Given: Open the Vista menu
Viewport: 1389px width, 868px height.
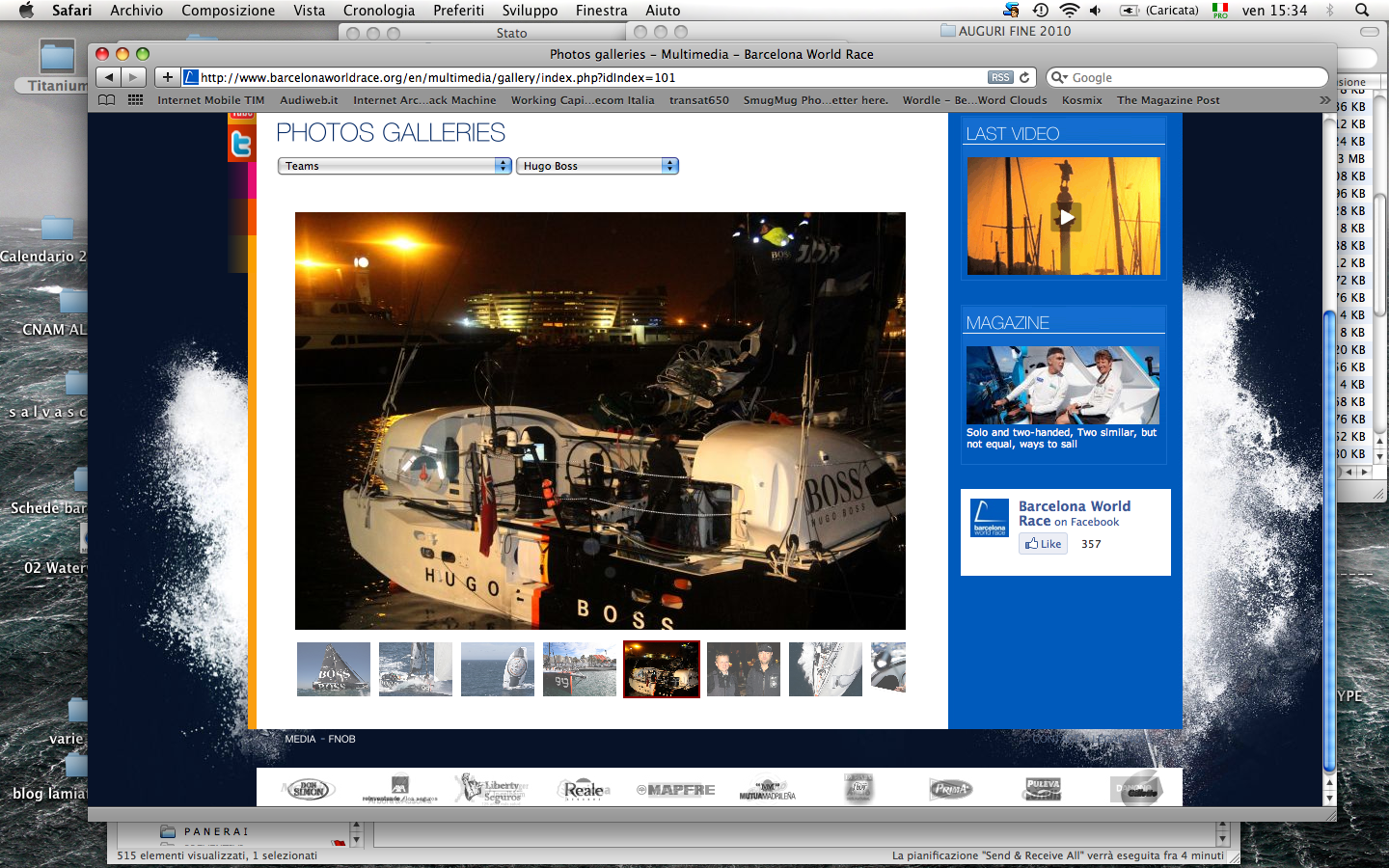Looking at the screenshot, I should 309,11.
